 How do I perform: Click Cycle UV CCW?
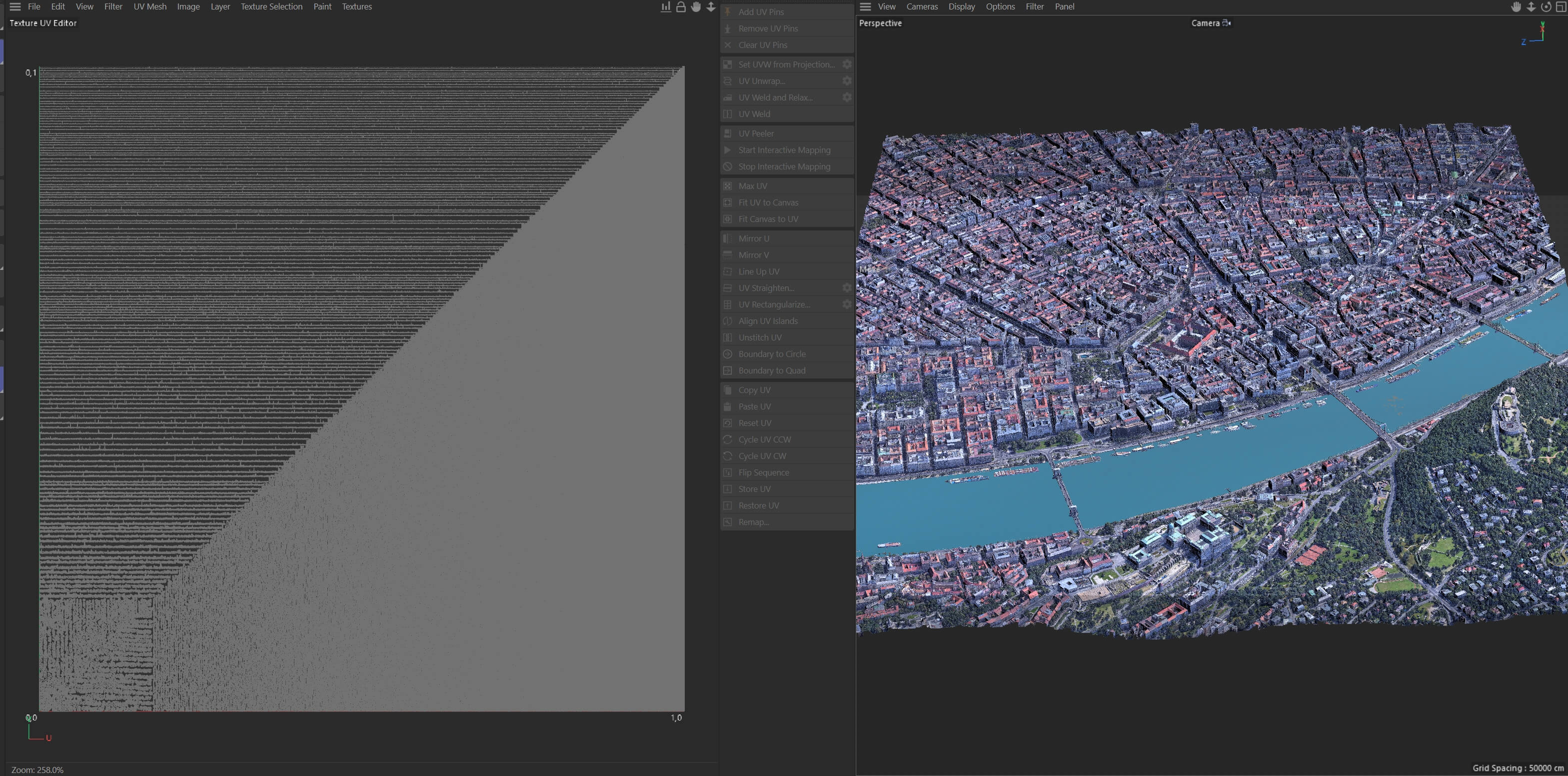click(787, 439)
